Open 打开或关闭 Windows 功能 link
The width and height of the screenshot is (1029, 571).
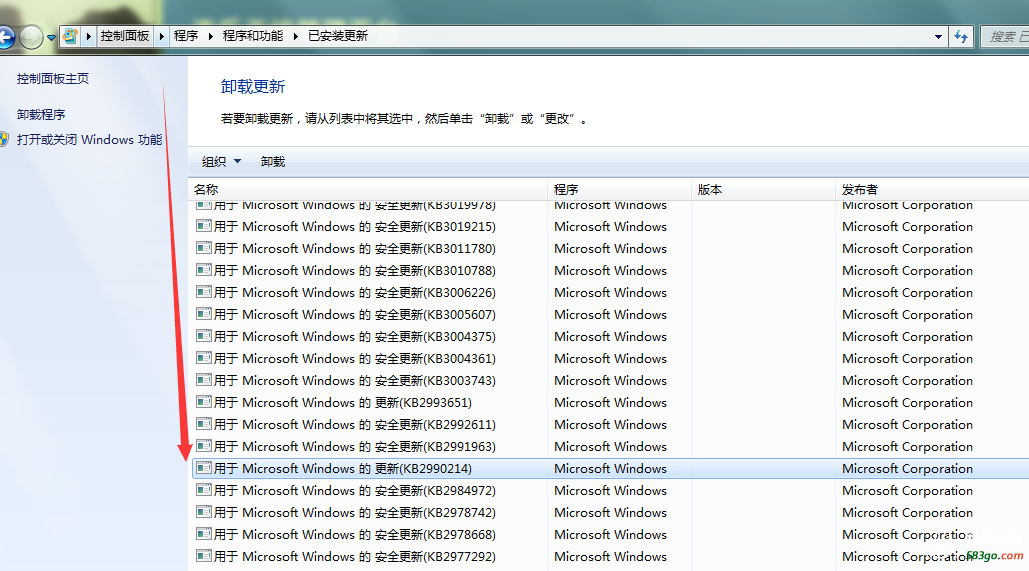89,140
